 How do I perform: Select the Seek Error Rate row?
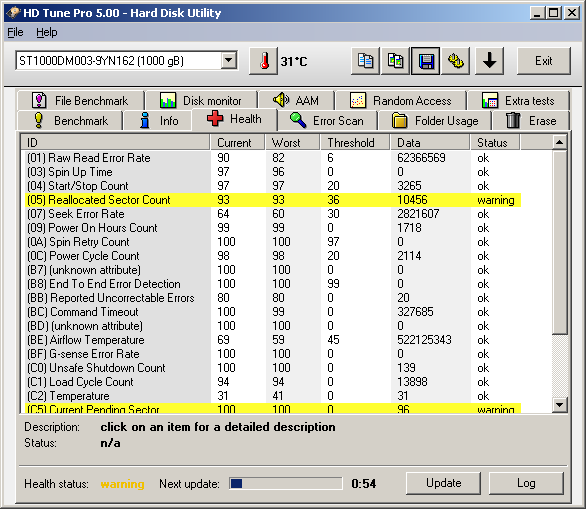click(273, 214)
